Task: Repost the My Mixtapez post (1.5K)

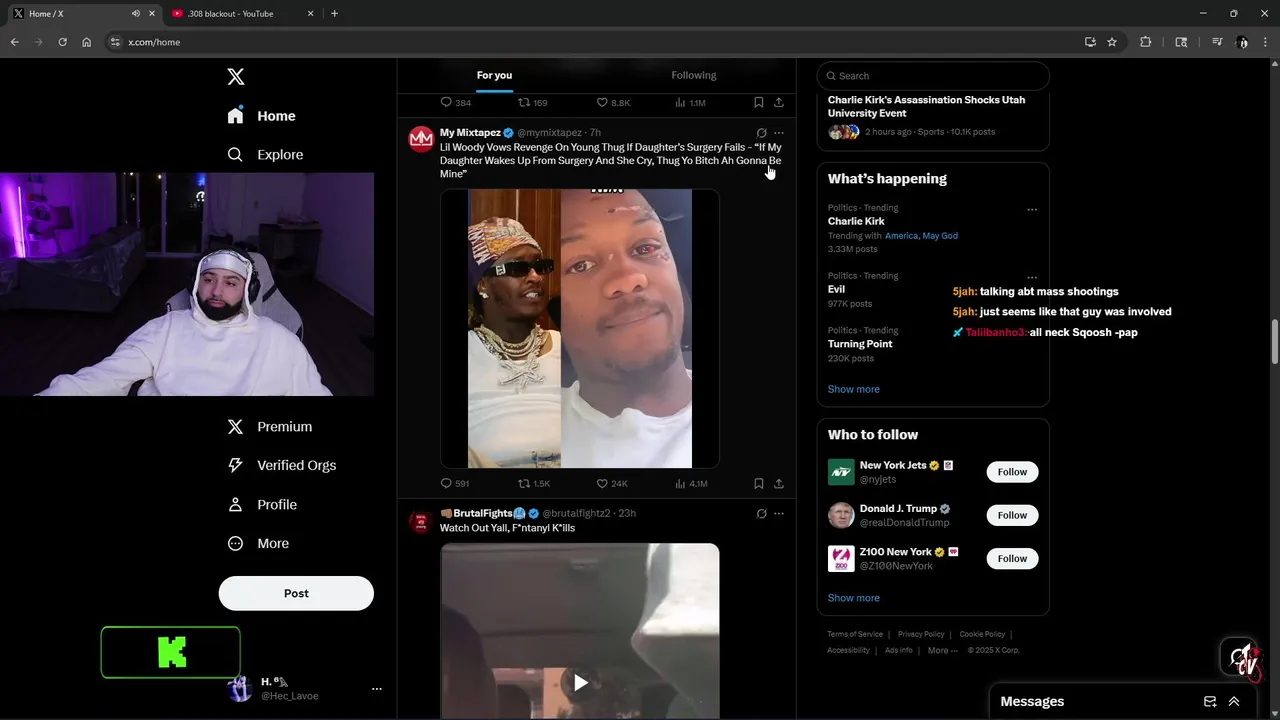Action: tap(534, 484)
